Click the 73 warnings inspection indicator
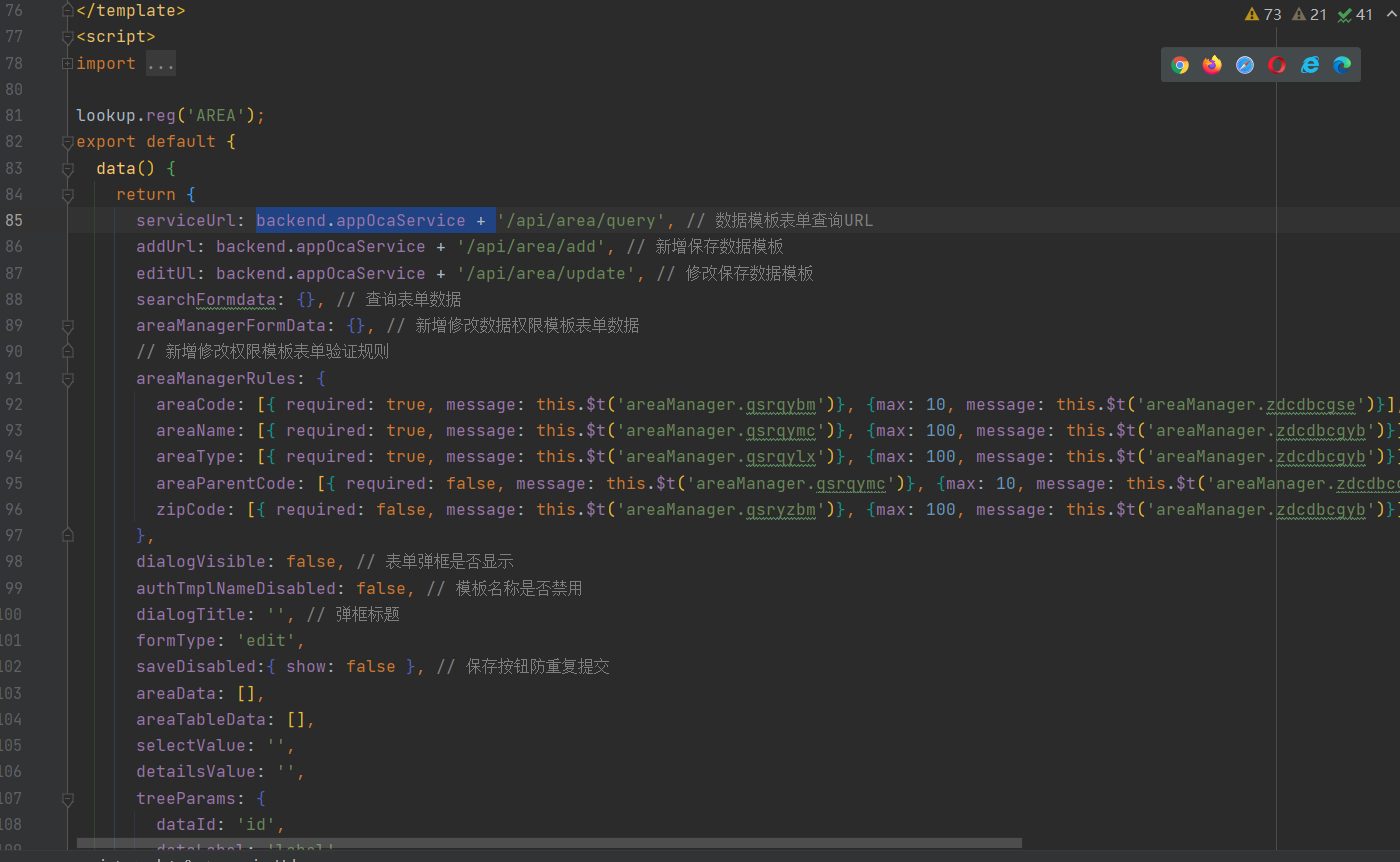Viewport: 1400px width, 862px height. [1263, 14]
